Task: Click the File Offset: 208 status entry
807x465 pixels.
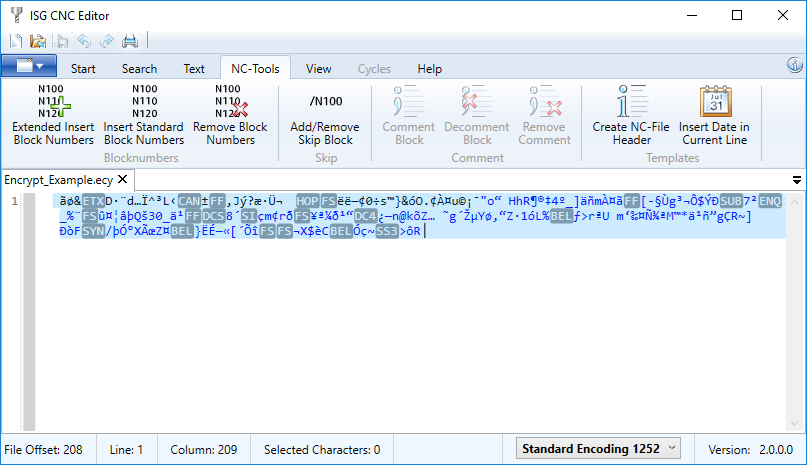Action: 43,450
